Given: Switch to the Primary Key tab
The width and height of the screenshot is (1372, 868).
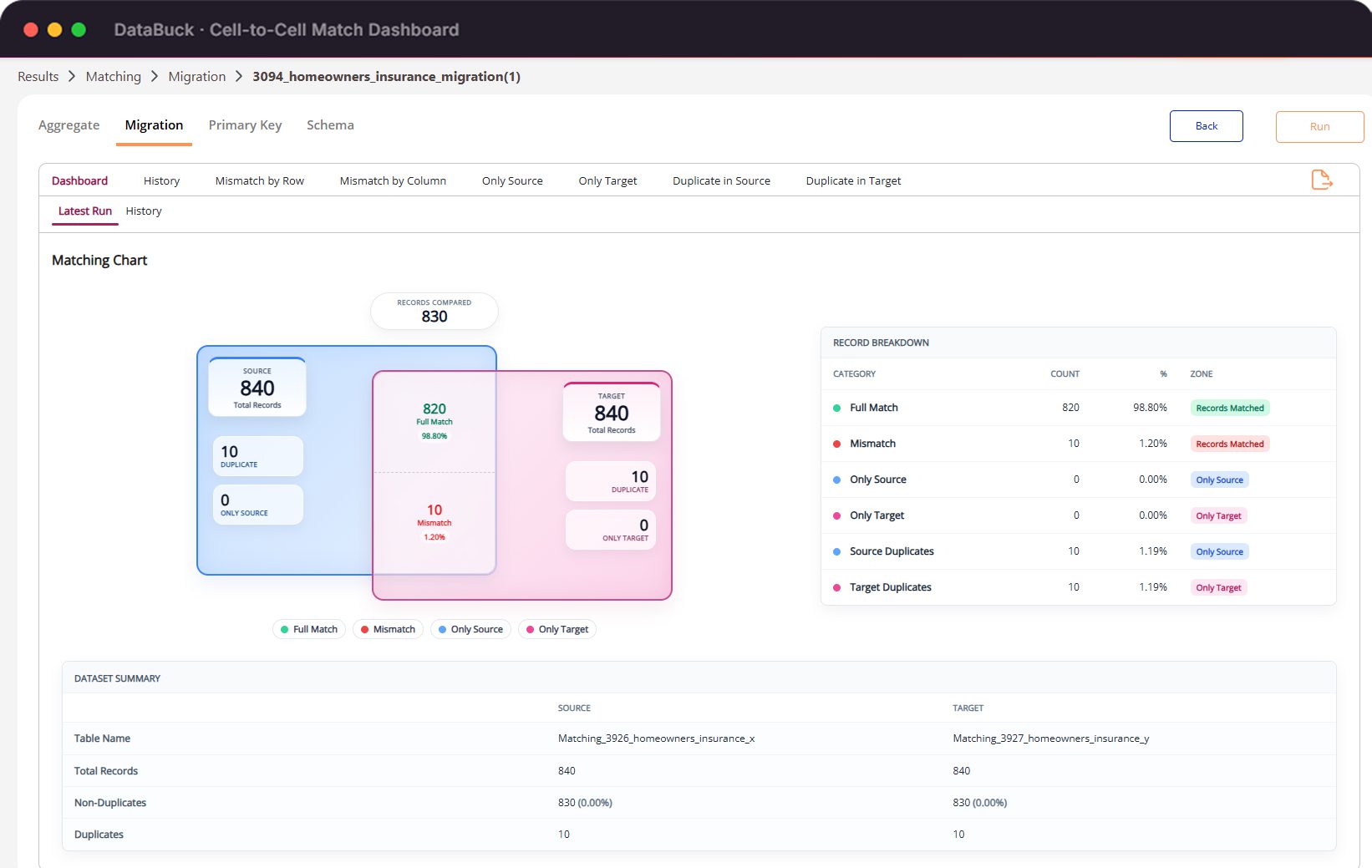Looking at the screenshot, I should [245, 125].
